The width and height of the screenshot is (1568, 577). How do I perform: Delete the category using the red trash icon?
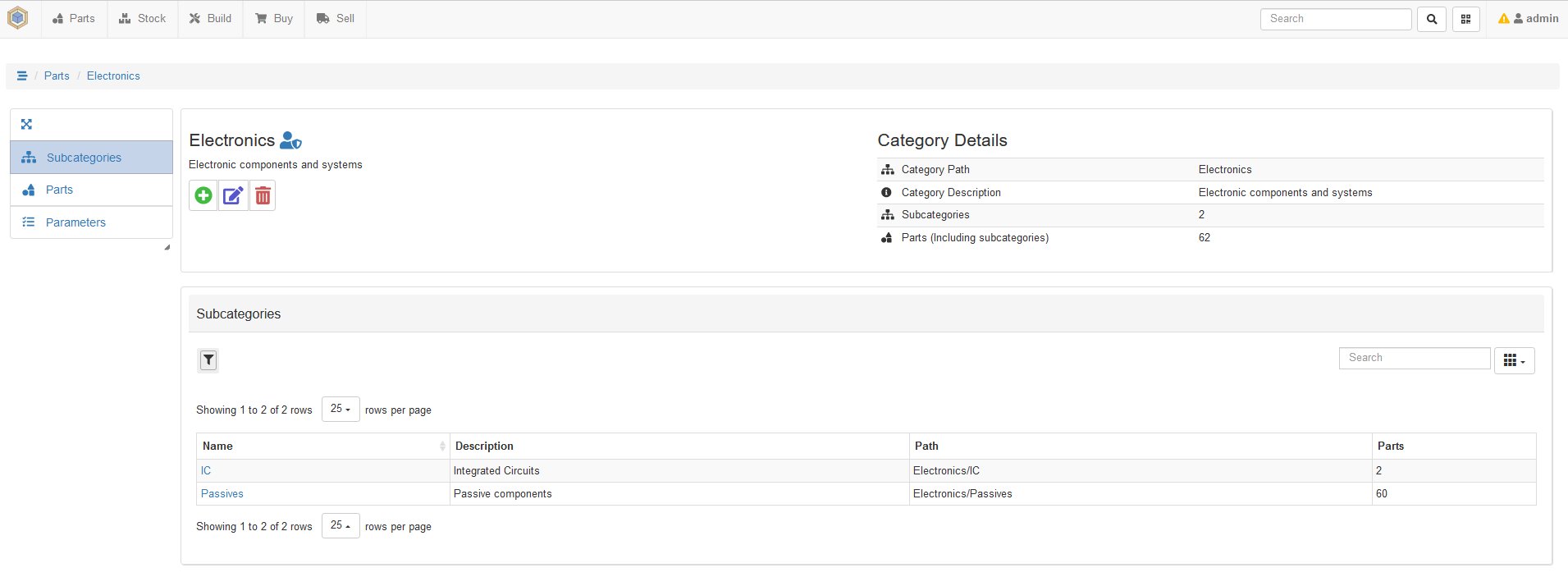point(263,196)
